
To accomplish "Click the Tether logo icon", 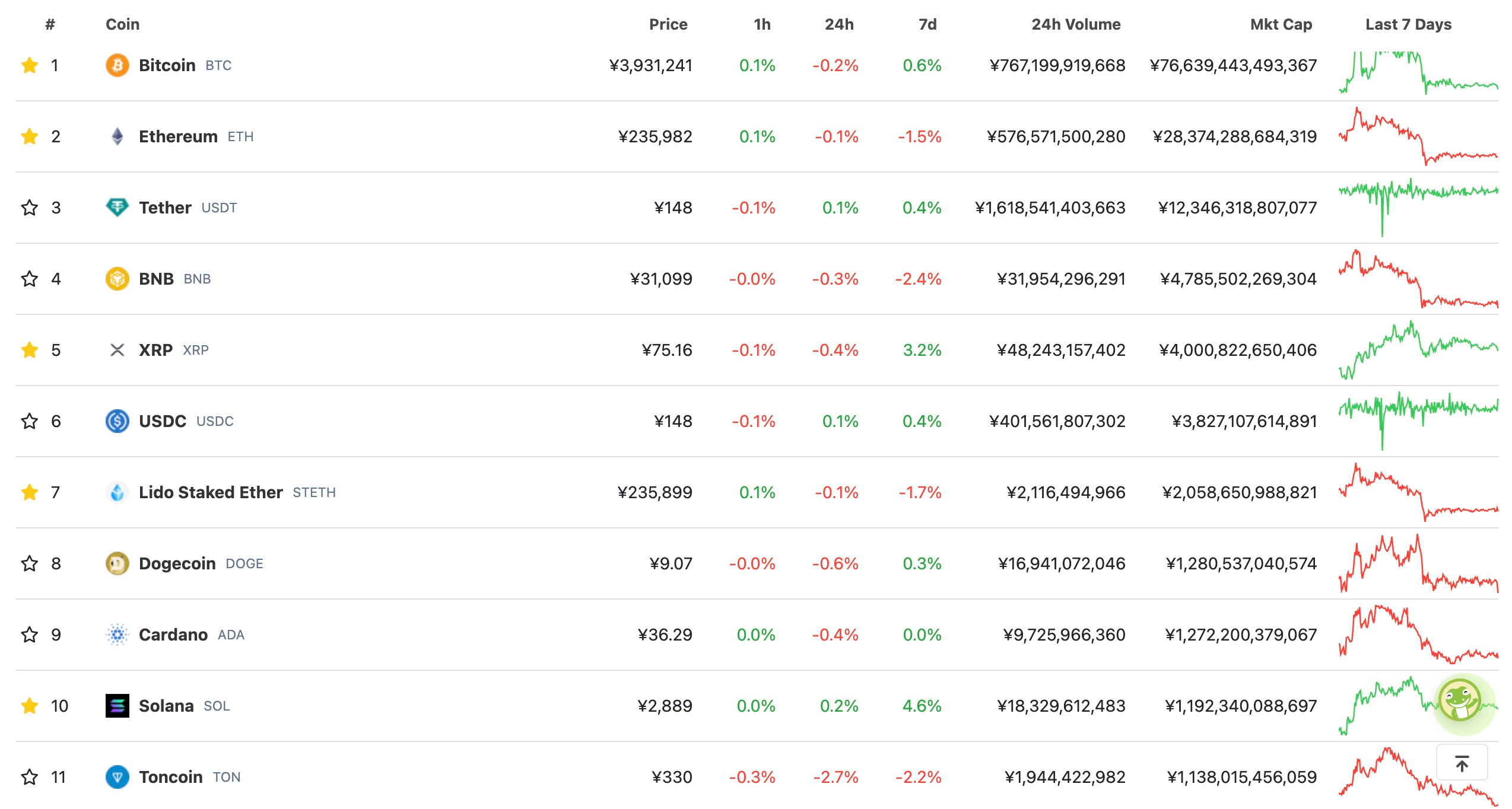I will pyautogui.click(x=117, y=208).
